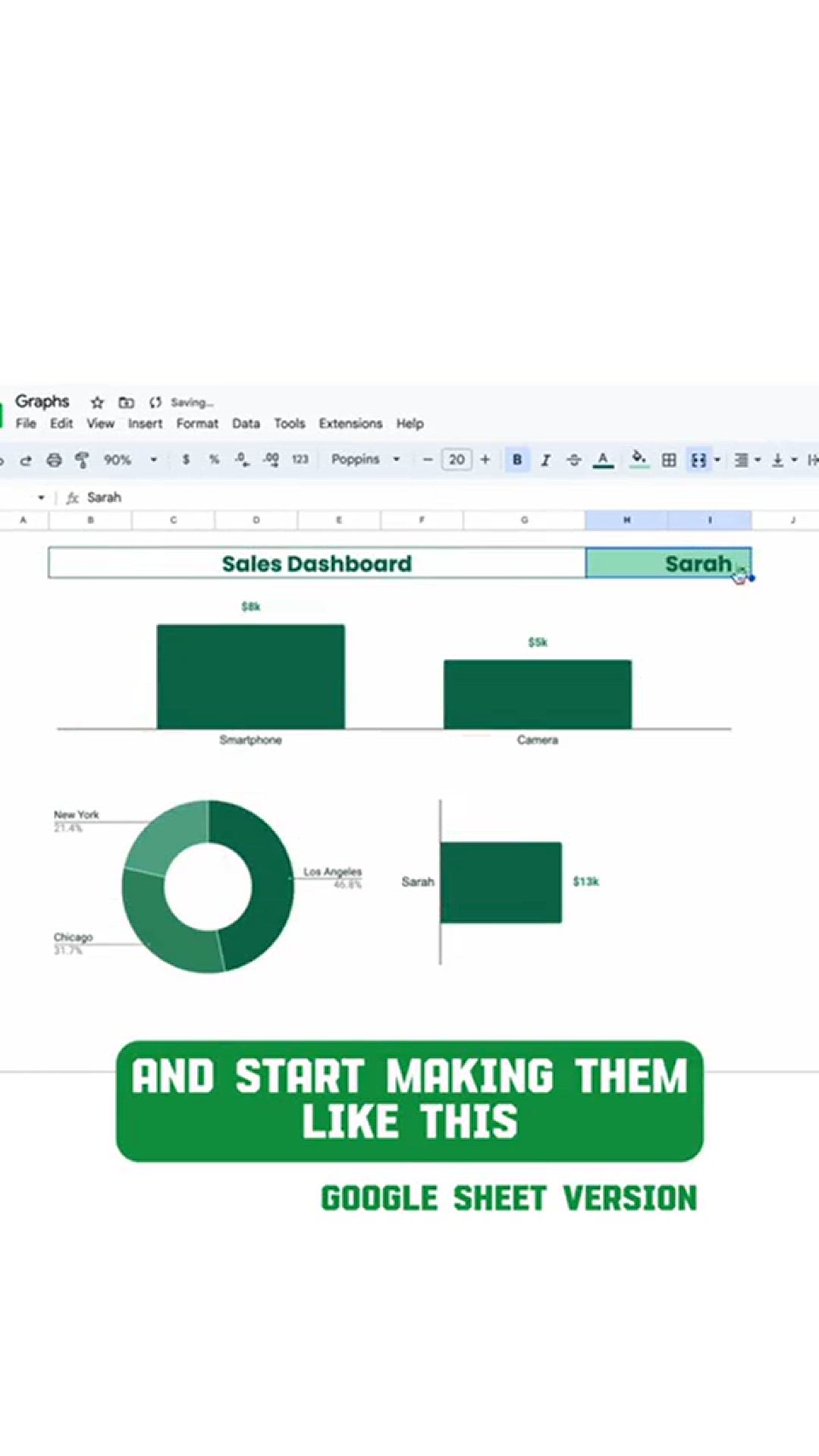819x1456 pixels.
Task: Click the $8k data label
Action: [x=251, y=607]
